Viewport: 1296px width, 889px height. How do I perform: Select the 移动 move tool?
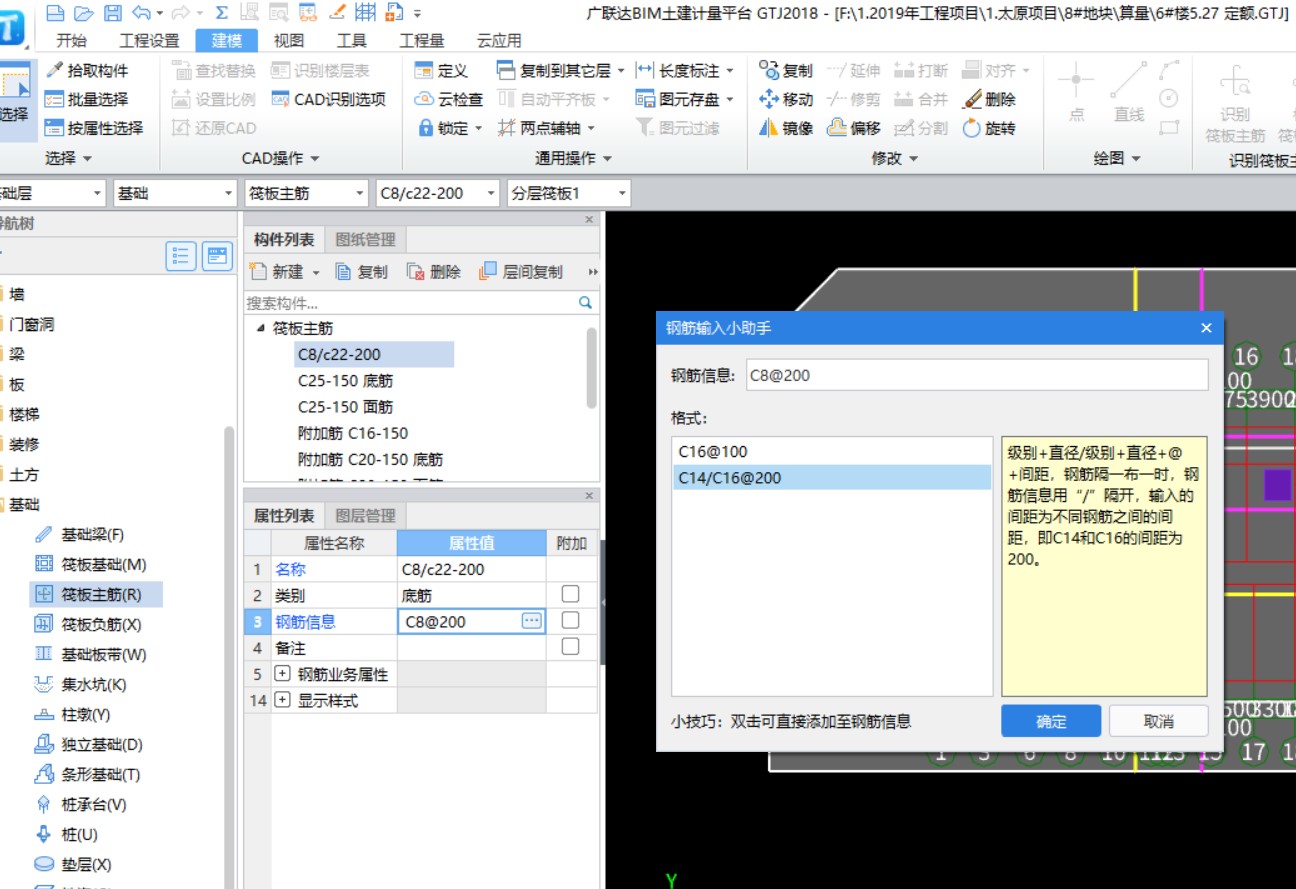[786, 99]
